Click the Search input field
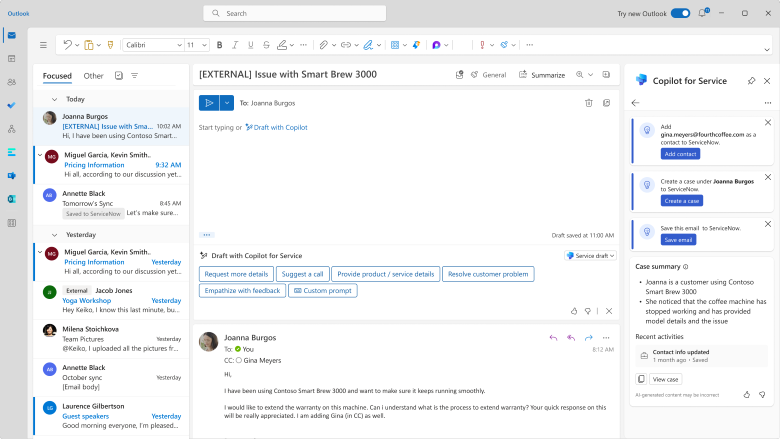Viewport: 780px width, 439px height. 294,13
